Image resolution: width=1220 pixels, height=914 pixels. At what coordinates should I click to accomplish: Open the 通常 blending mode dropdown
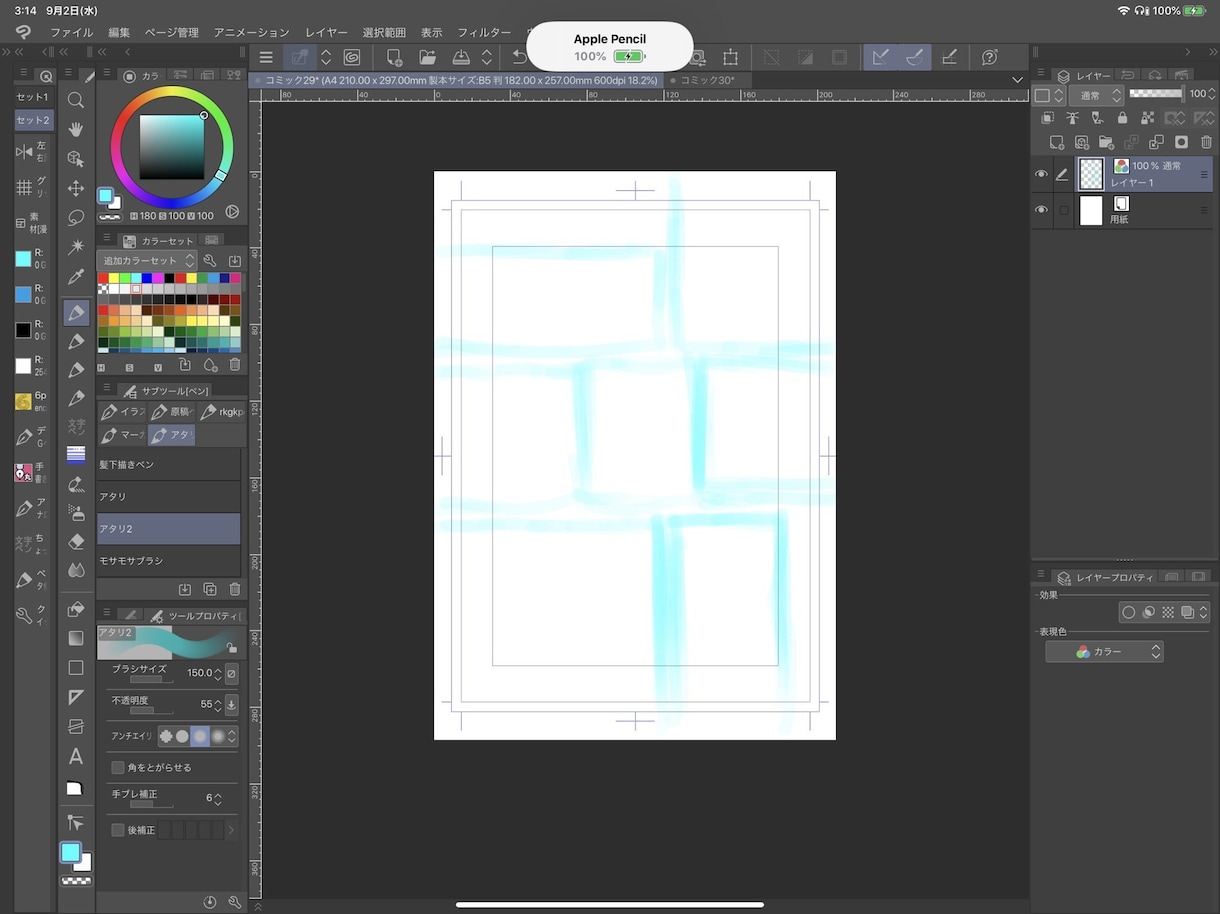pos(1097,95)
